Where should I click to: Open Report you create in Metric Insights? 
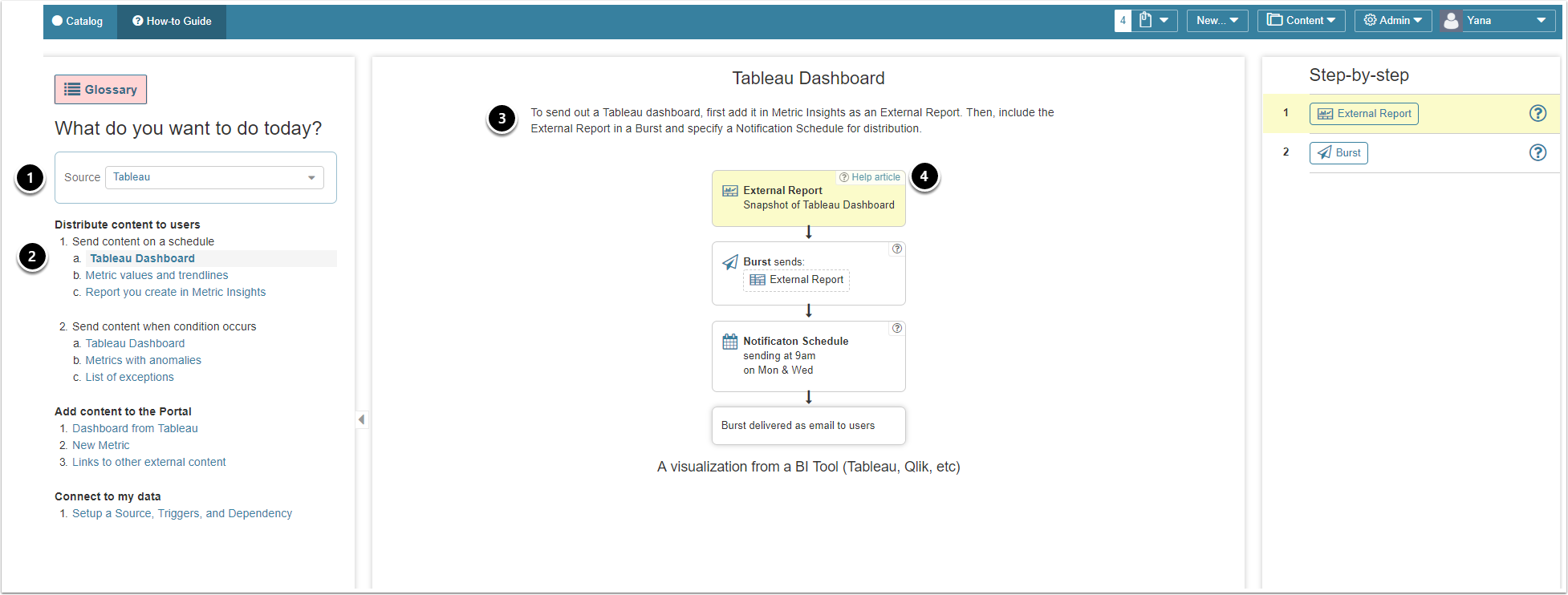(x=176, y=292)
